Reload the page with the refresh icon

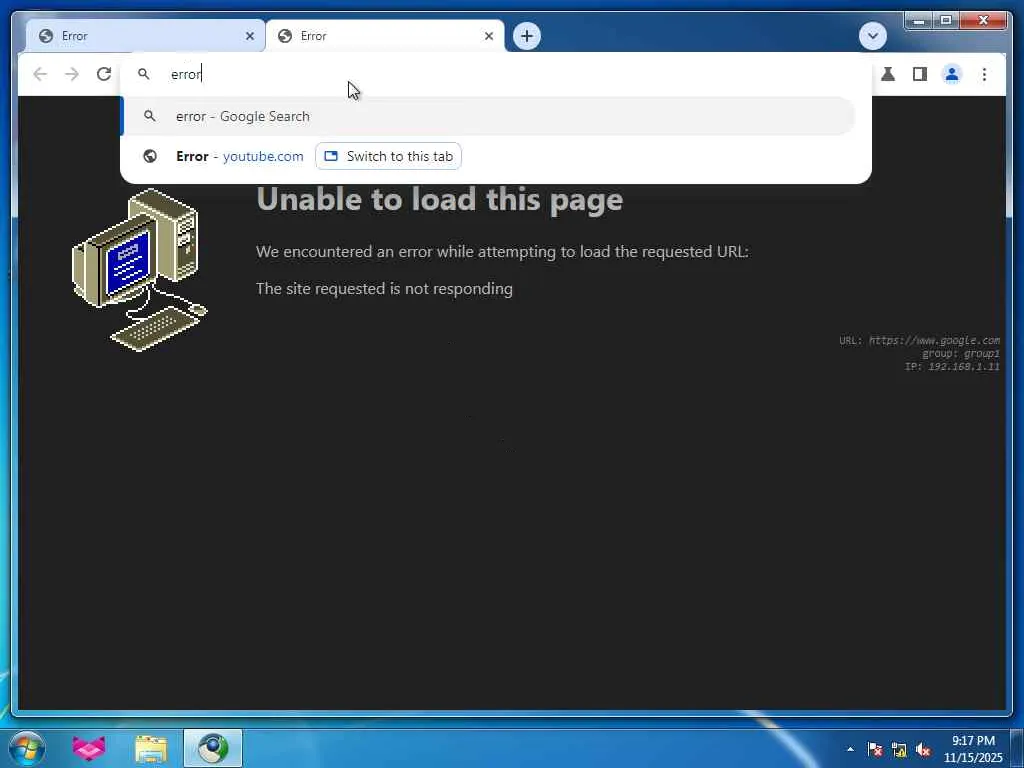(x=104, y=74)
